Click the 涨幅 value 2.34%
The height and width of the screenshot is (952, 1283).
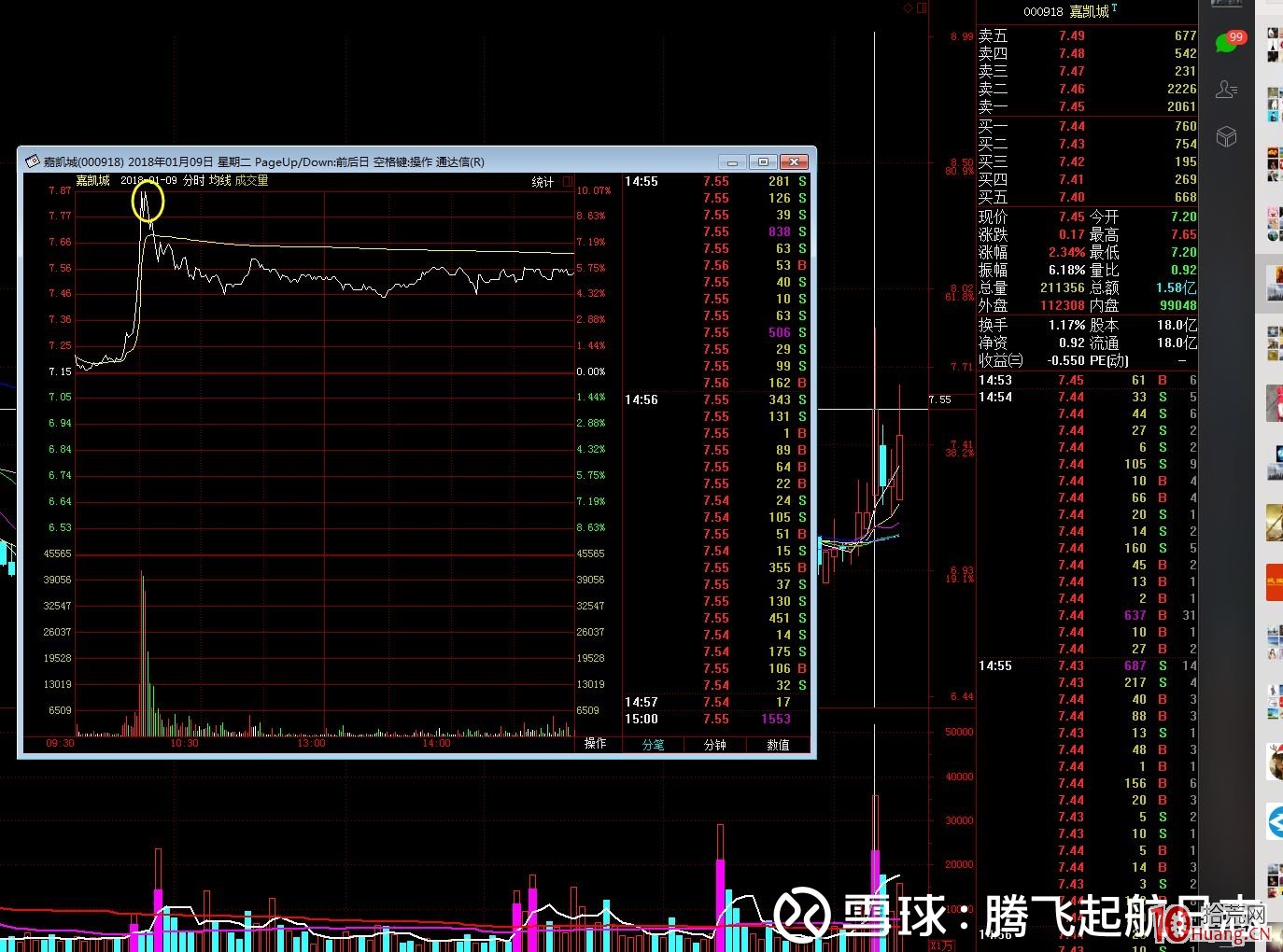click(x=1067, y=252)
